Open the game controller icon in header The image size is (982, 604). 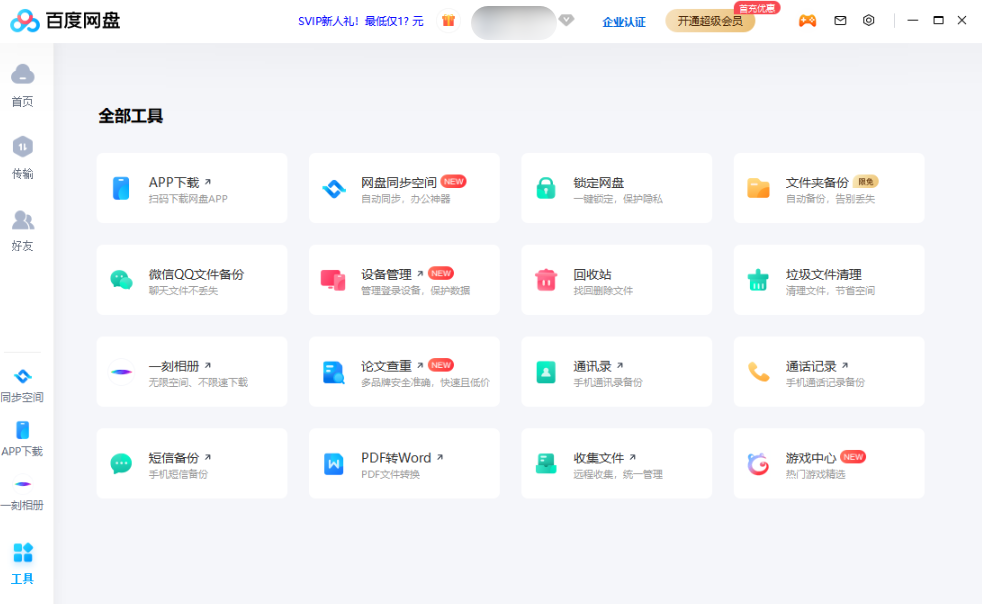[807, 21]
